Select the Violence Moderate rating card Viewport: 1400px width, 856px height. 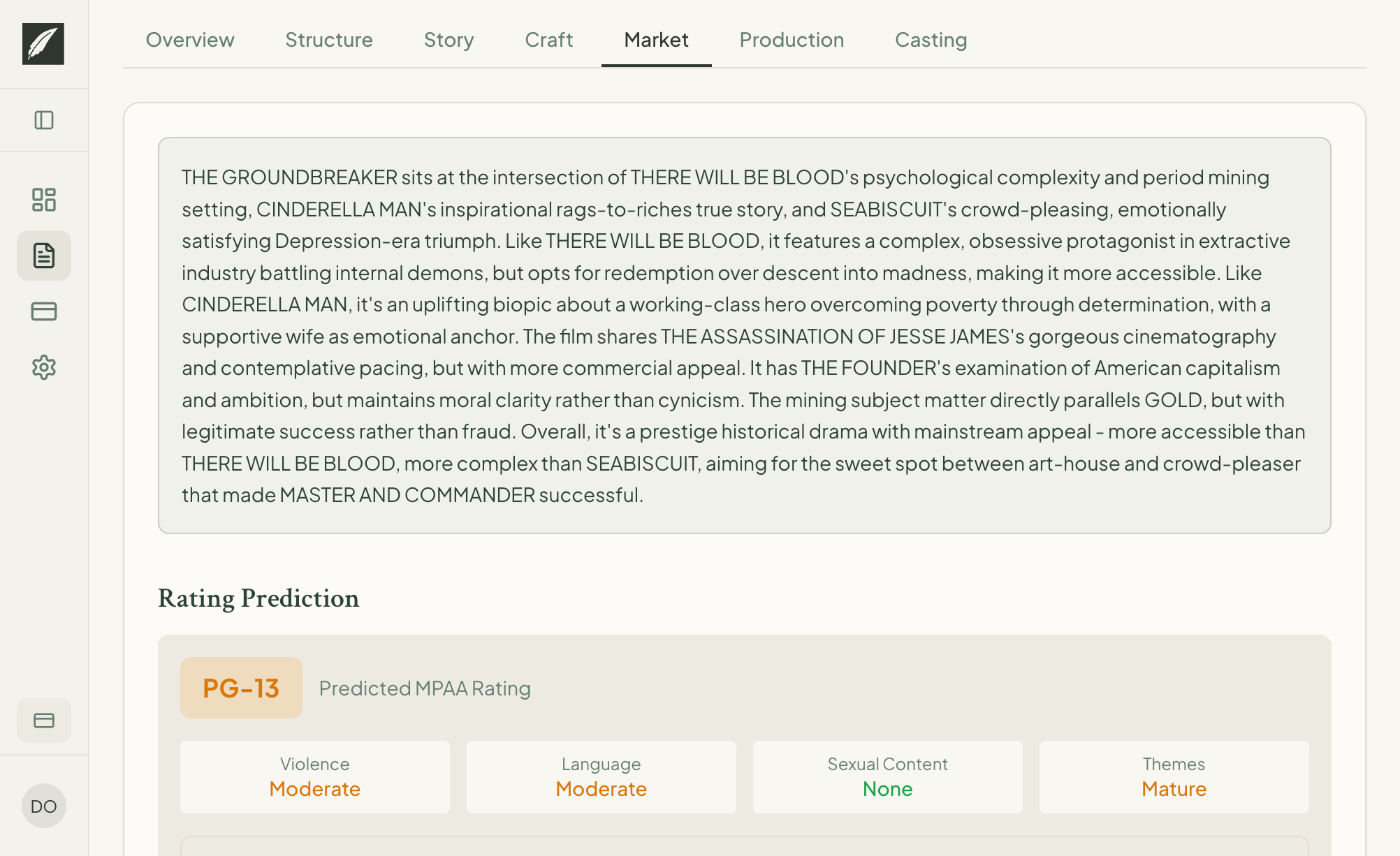(314, 776)
